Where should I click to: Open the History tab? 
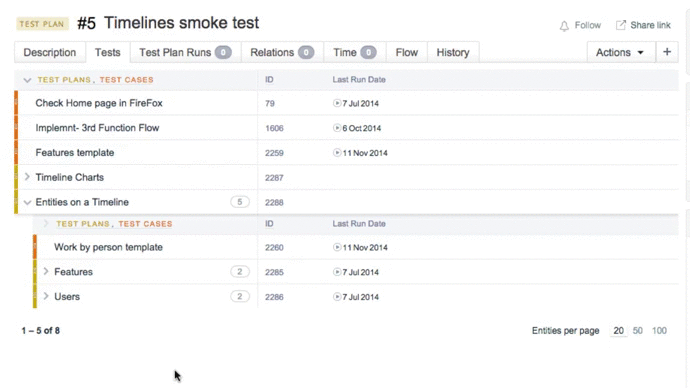click(453, 52)
